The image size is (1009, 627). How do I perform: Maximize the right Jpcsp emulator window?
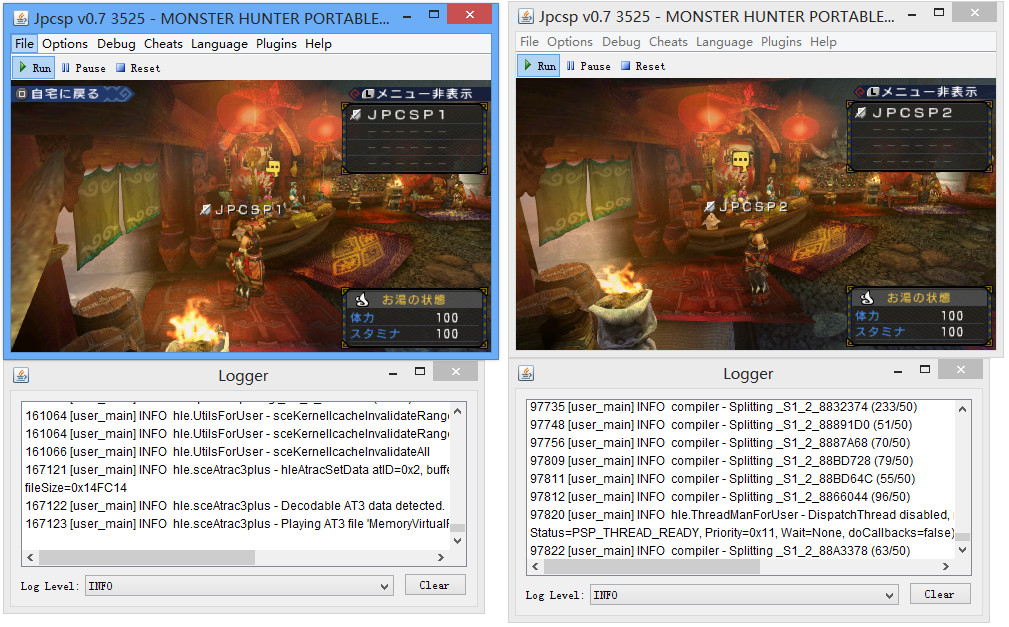939,13
